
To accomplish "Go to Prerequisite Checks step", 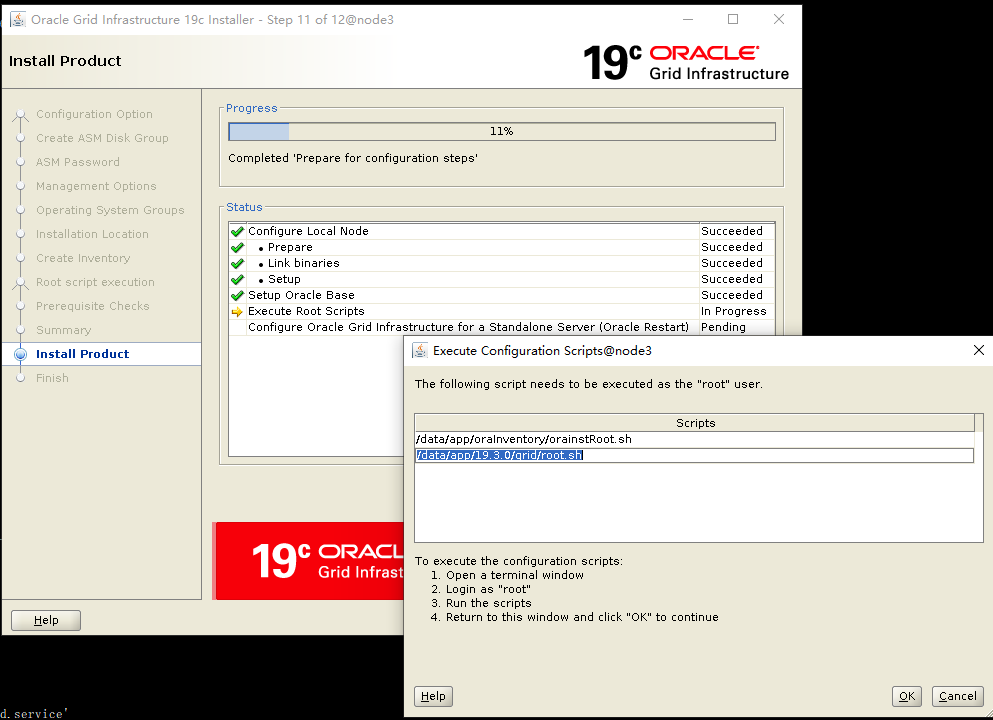I will pyautogui.click(x=92, y=306).
